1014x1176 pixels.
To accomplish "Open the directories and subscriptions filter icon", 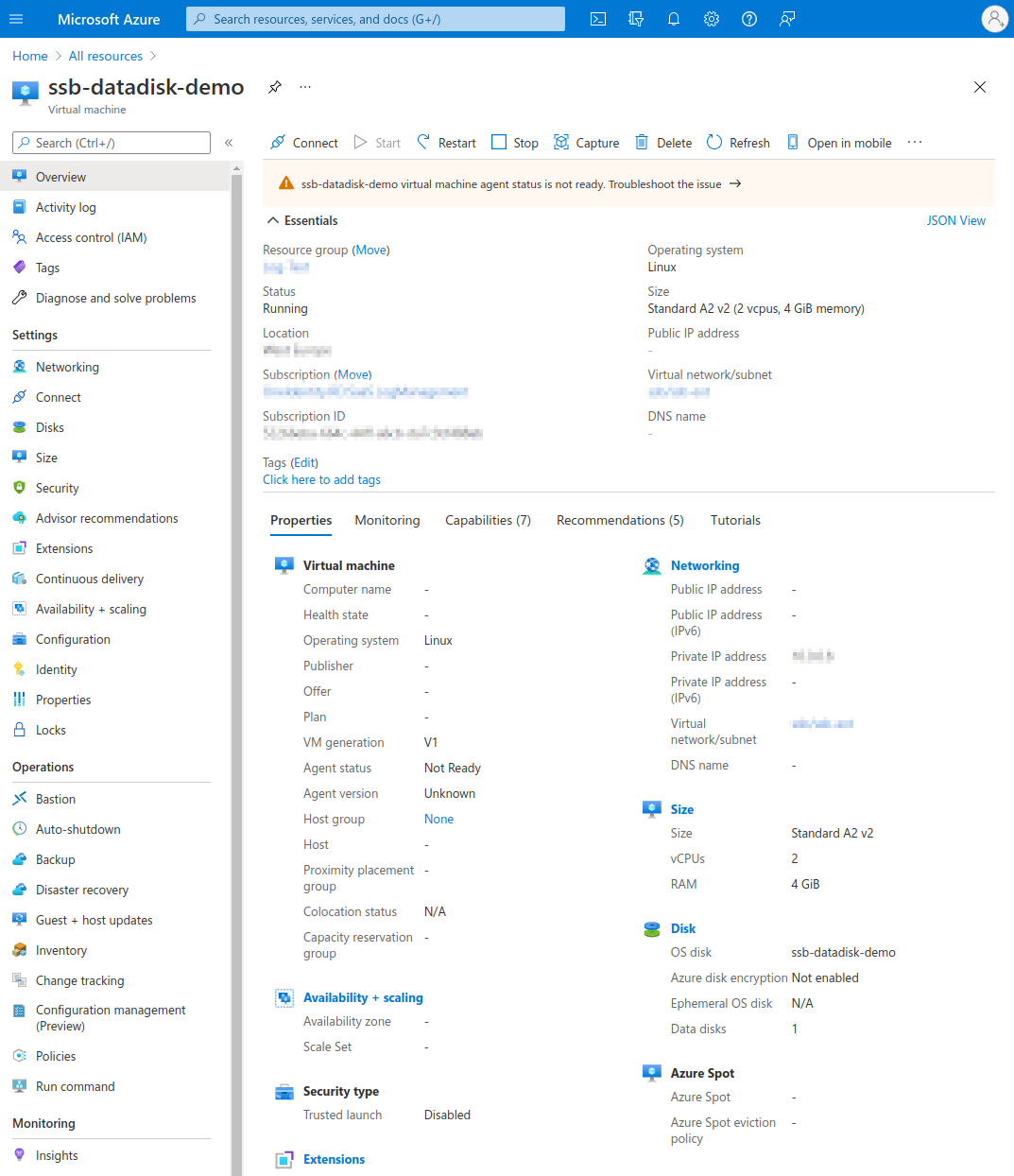I will coord(636,19).
